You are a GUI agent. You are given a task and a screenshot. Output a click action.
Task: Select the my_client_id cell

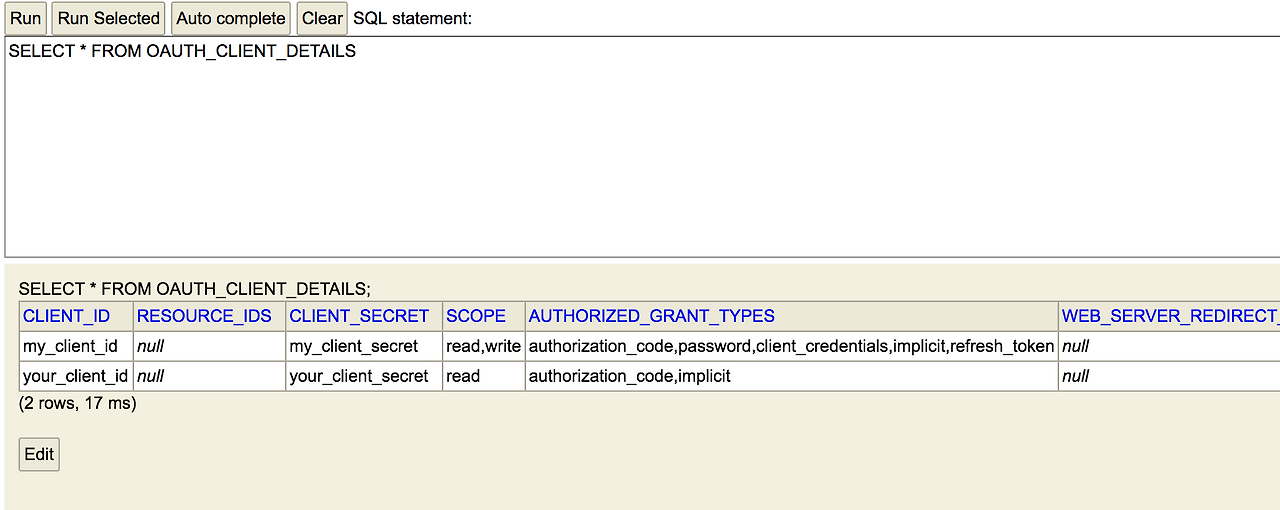(77, 346)
